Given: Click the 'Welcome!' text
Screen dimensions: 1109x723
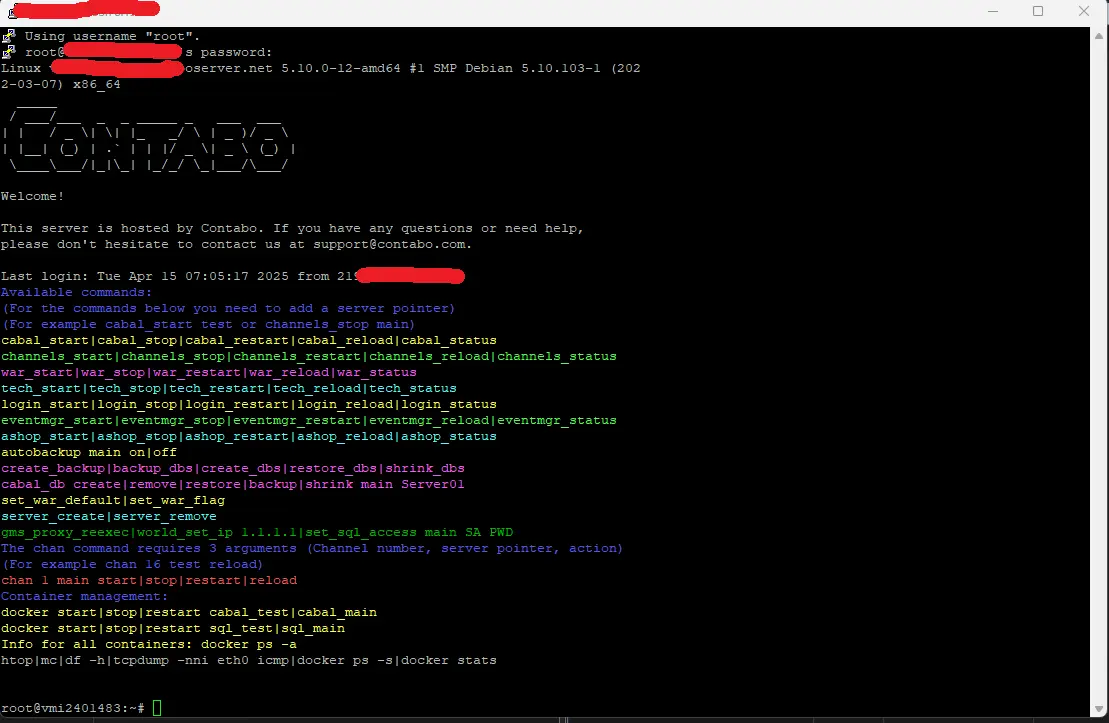Looking at the screenshot, I should pos(33,197).
